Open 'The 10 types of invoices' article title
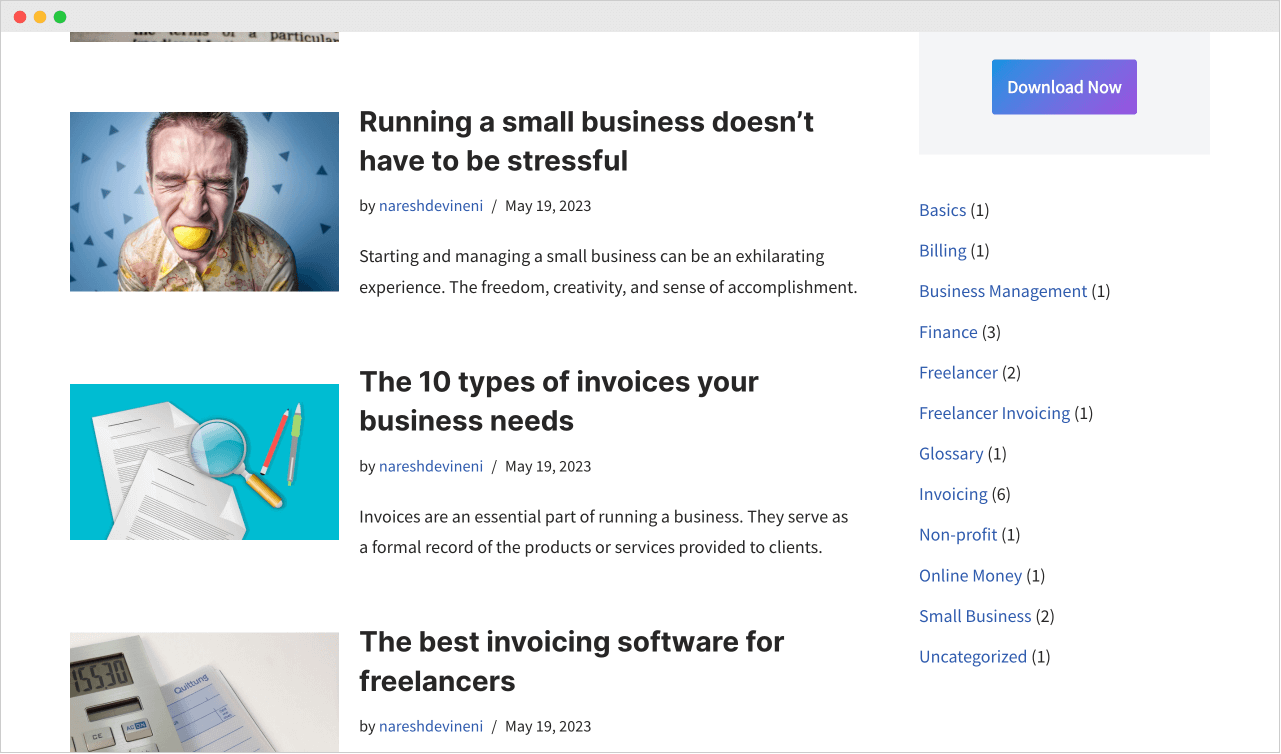The image size is (1281, 754). click(x=559, y=401)
